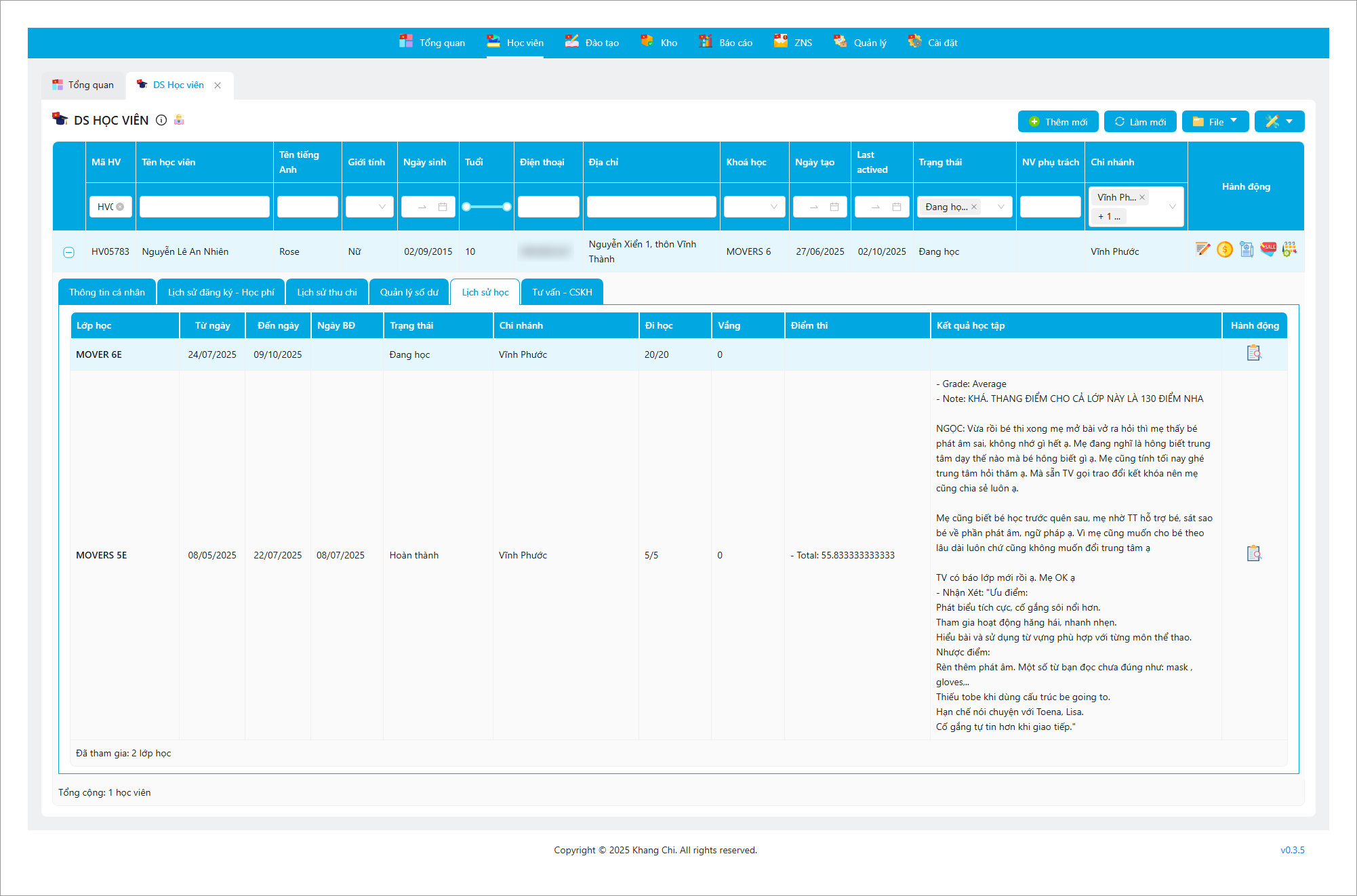Switch to Lịch sử thu chi tab

point(327,292)
